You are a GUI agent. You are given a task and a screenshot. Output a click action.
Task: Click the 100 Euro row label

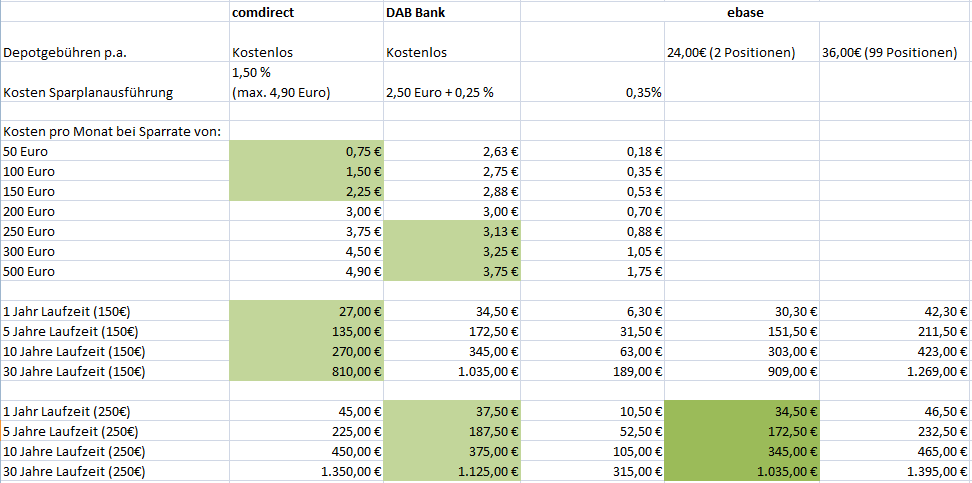(115, 171)
